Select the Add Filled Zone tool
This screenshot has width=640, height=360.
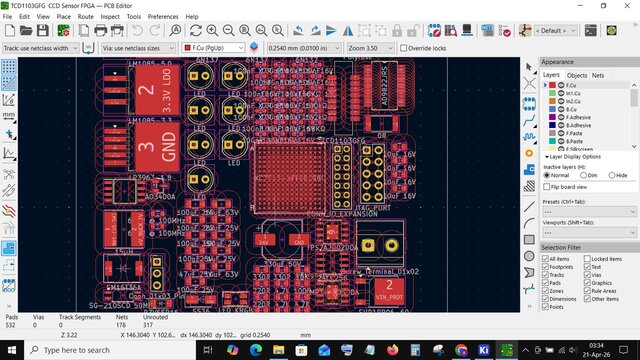coord(529,169)
